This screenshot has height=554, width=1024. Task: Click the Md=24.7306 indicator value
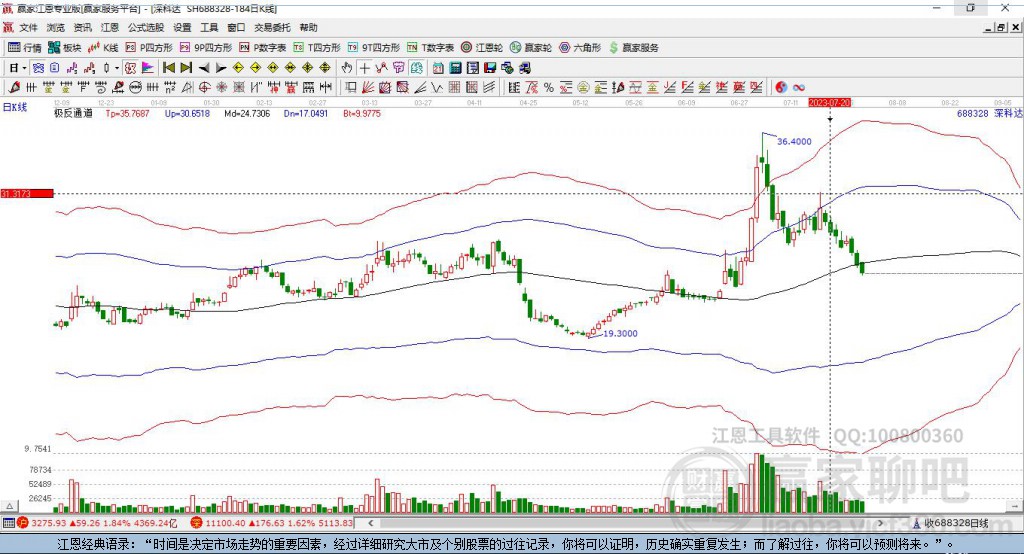click(x=247, y=113)
